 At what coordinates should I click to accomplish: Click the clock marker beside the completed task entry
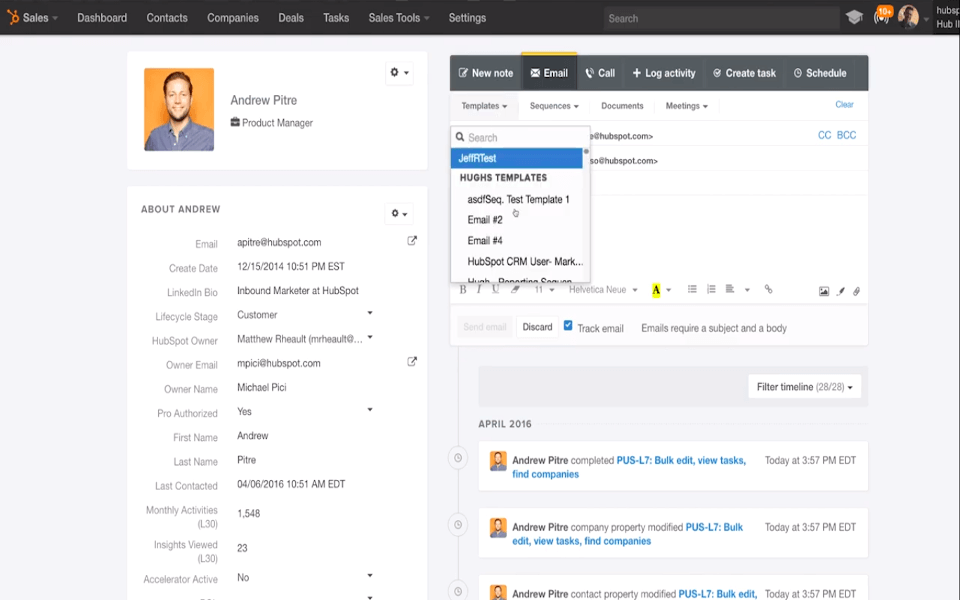point(458,458)
